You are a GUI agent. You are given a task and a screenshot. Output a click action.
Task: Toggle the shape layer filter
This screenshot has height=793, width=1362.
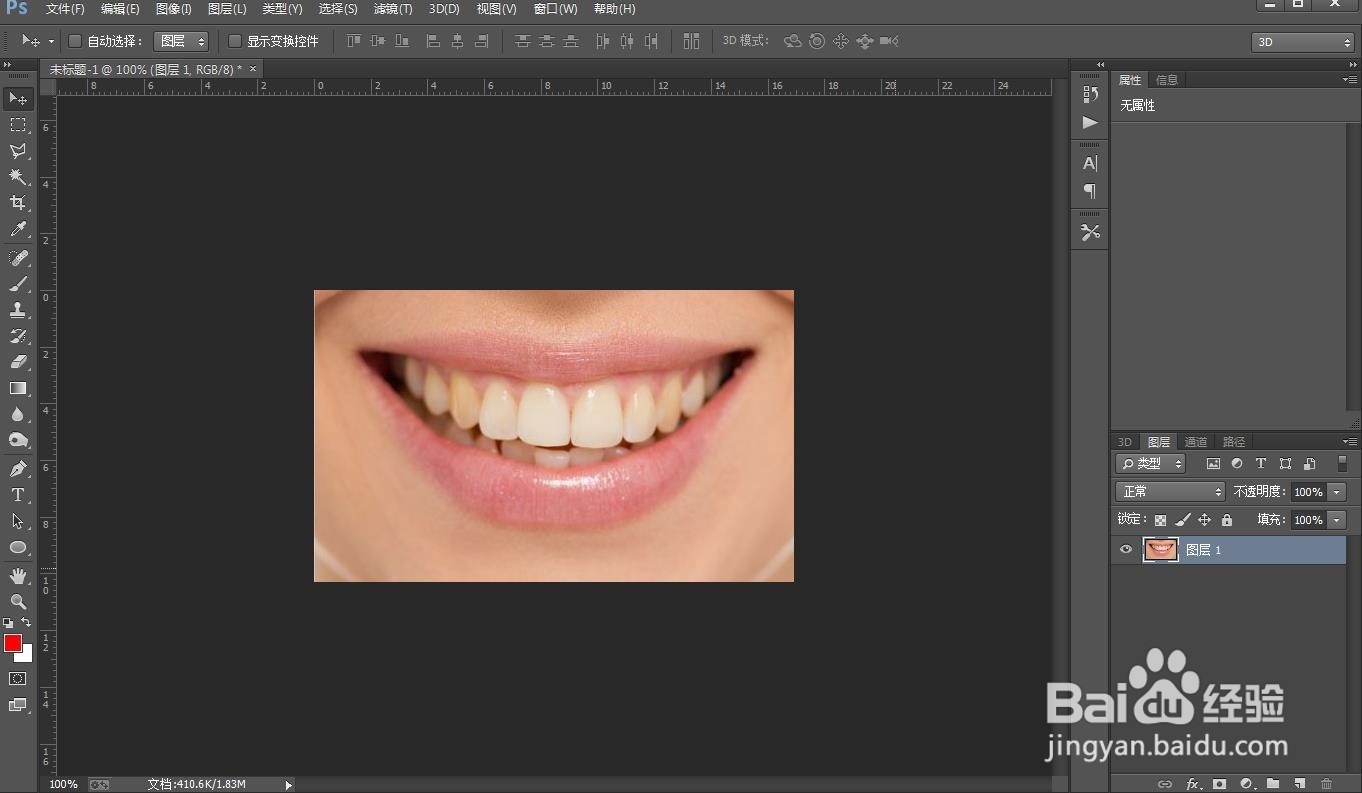(1285, 464)
